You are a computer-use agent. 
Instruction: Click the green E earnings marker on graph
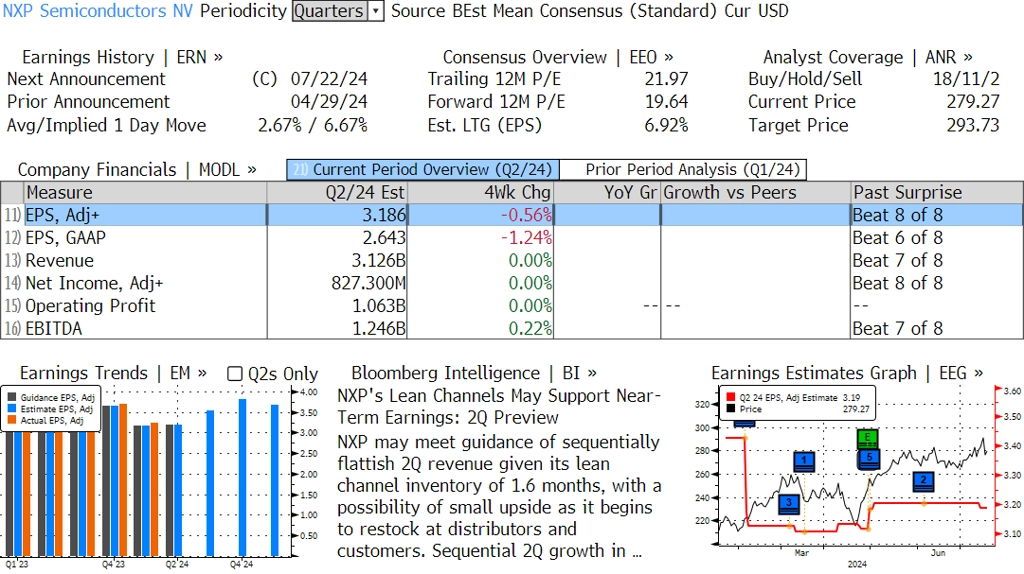point(867,438)
